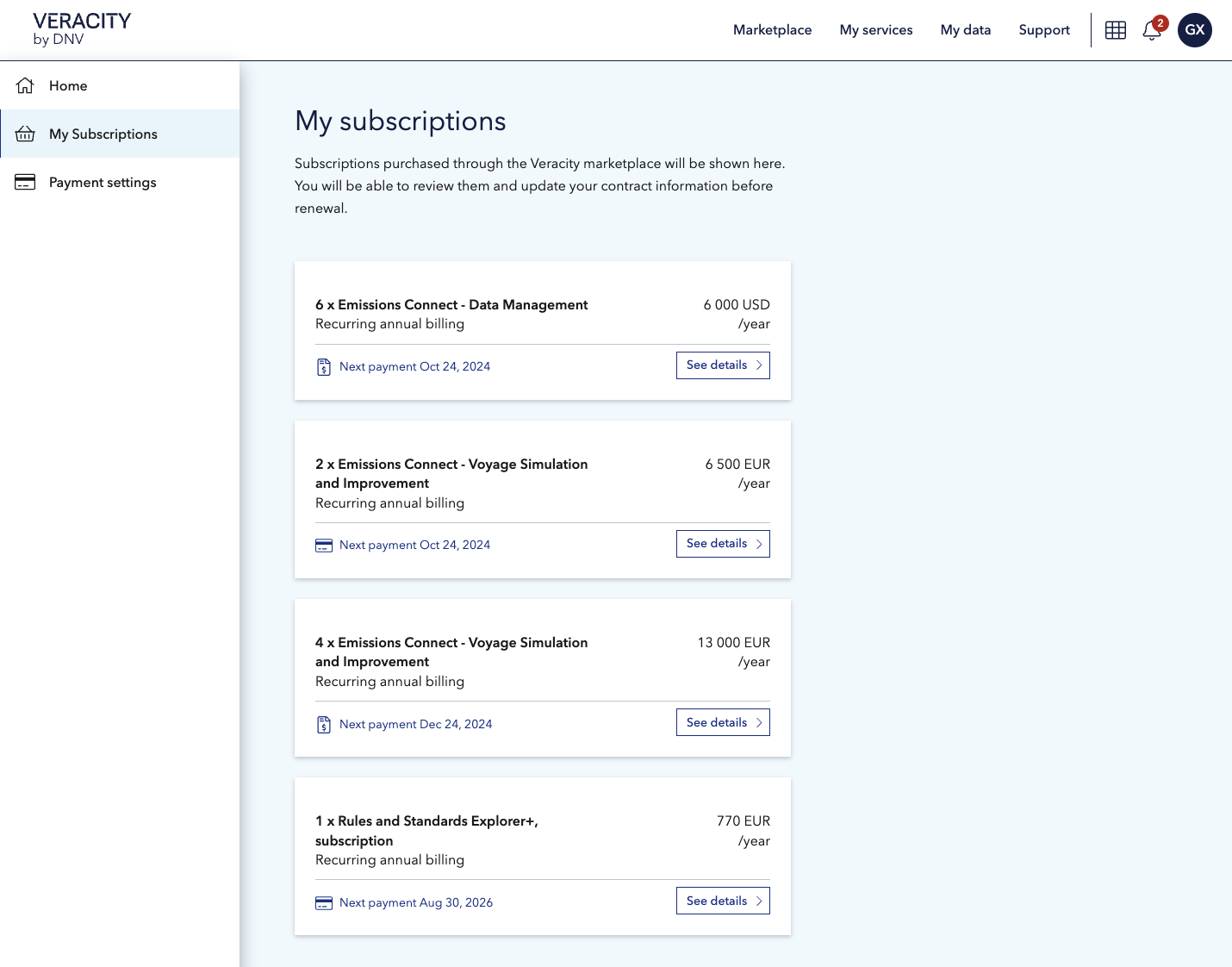Open the app grid launcher icon

coord(1115,30)
